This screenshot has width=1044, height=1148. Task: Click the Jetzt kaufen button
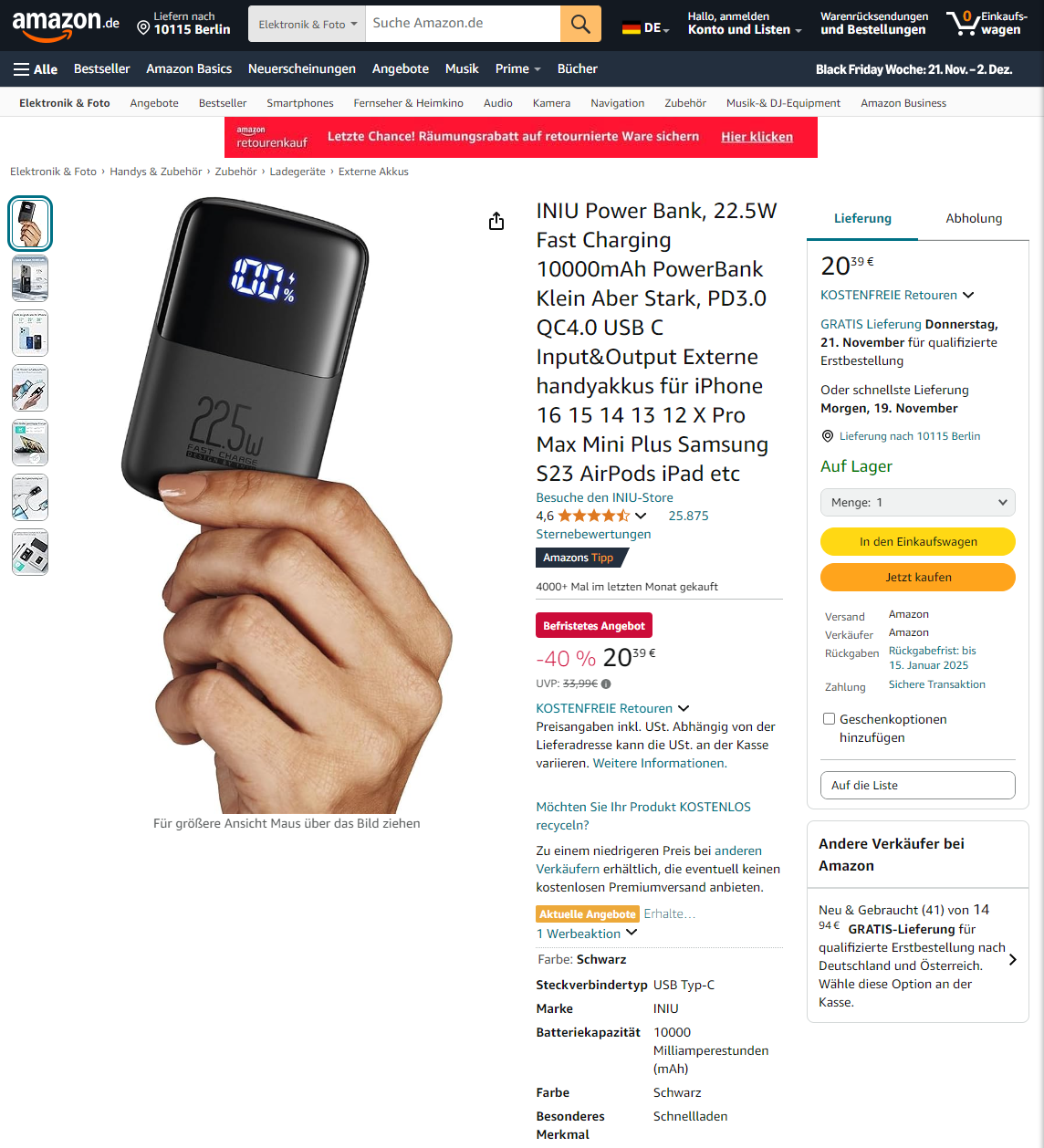point(918,578)
